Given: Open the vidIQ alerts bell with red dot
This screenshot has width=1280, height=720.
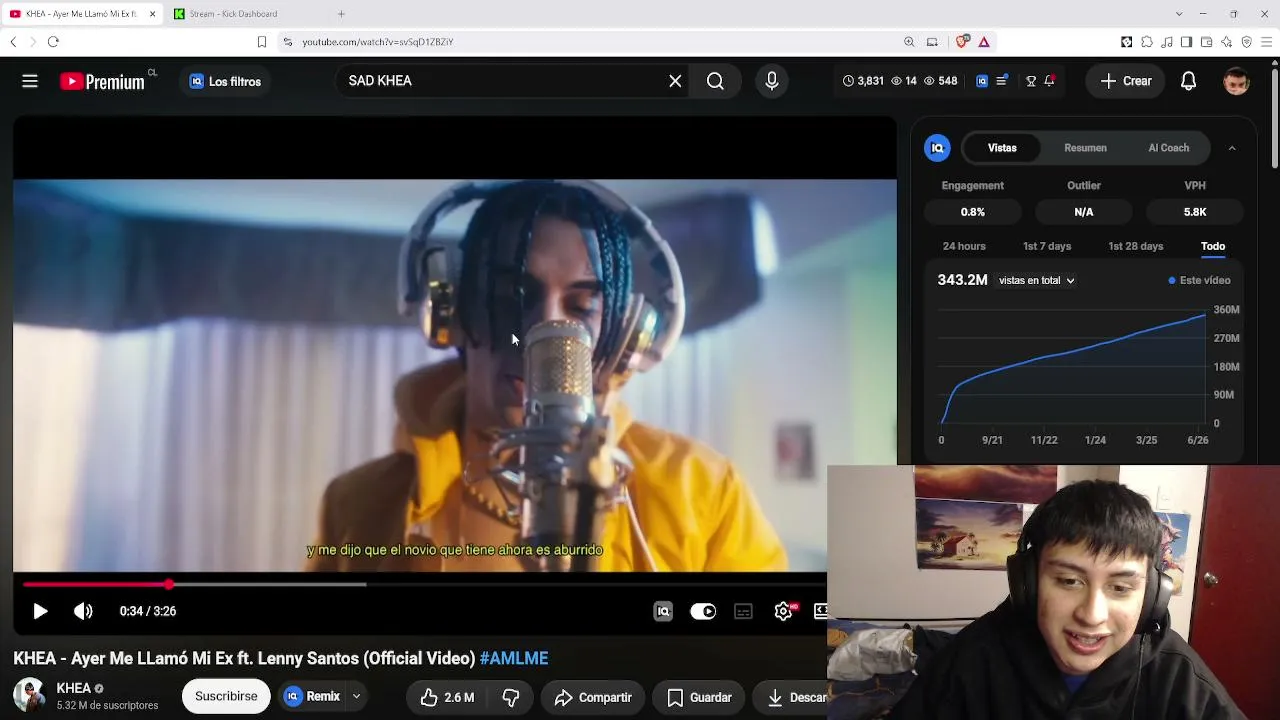Looking at the screenshot, I should coord(1049,81).
